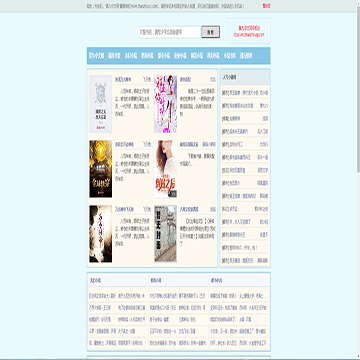Open the title link beside the pink manga cover

coord(185,80)
